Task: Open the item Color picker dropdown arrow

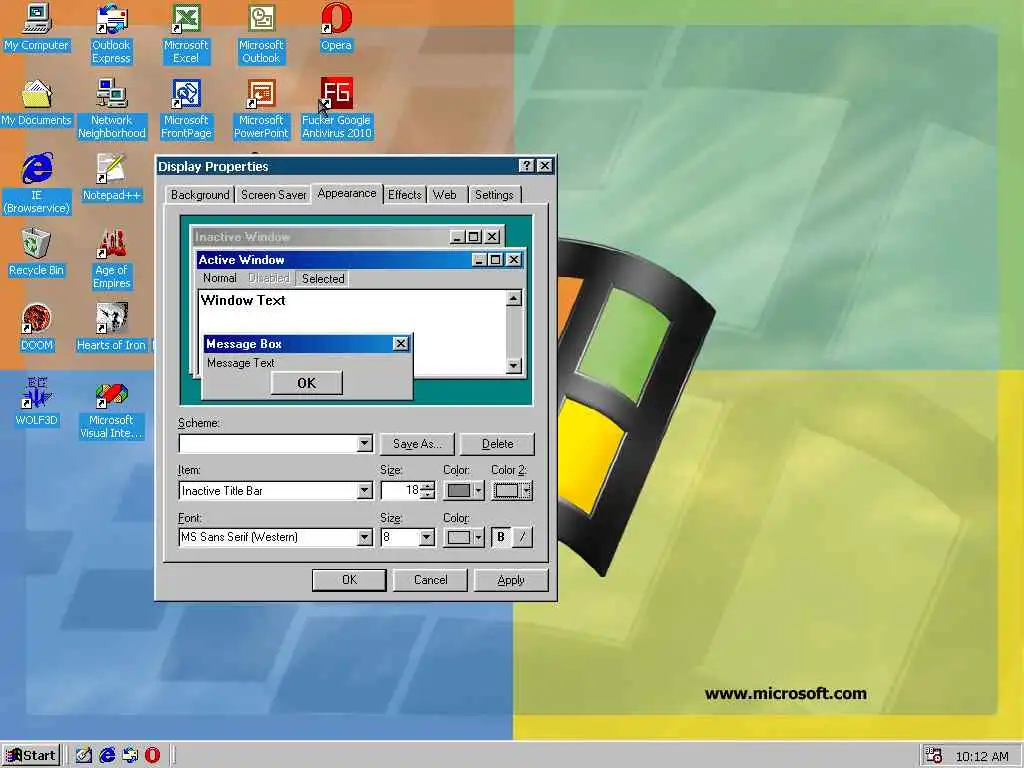Action: (x=479, y=490)
